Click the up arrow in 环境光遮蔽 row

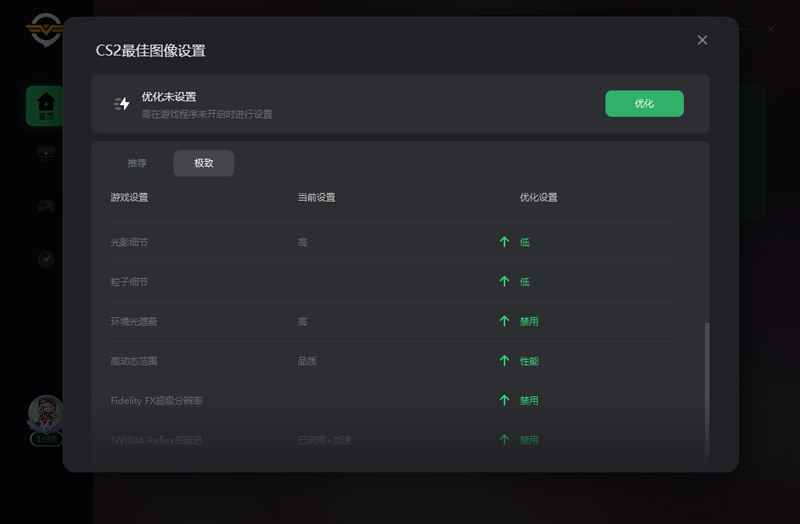[504, 321]
